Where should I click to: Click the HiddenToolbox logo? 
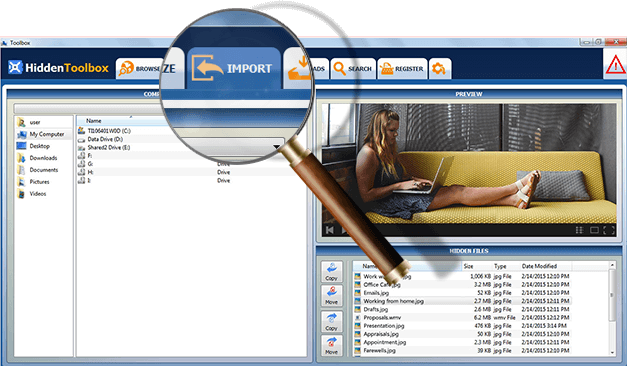(x=58, y=68)
